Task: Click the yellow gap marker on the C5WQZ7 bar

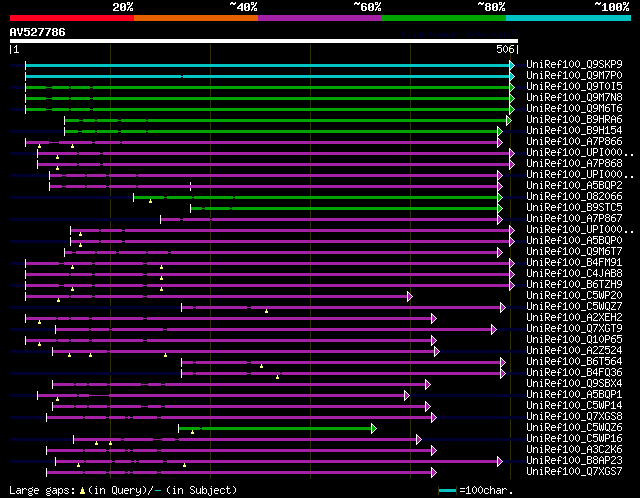Action: click(x=267, y=310)
